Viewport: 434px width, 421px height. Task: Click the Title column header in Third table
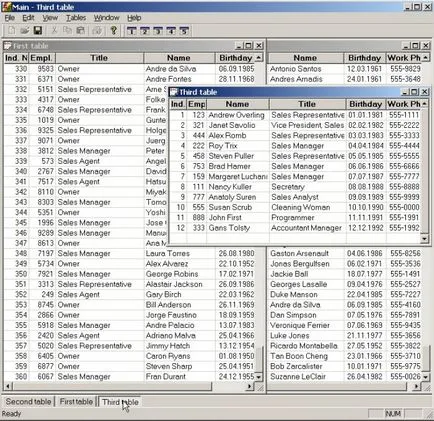coord(307,104)
